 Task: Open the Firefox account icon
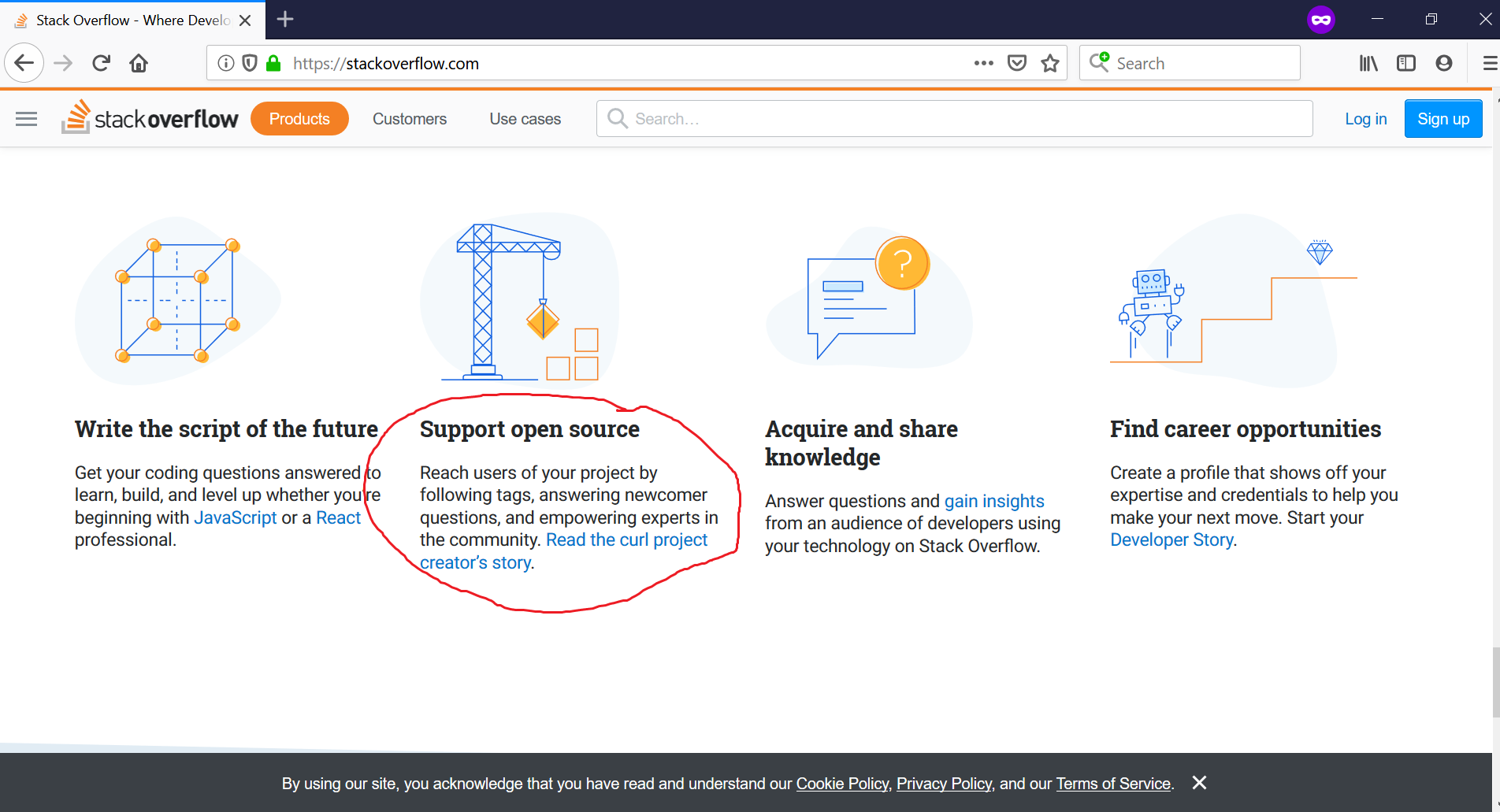[x=1443, y=63]
